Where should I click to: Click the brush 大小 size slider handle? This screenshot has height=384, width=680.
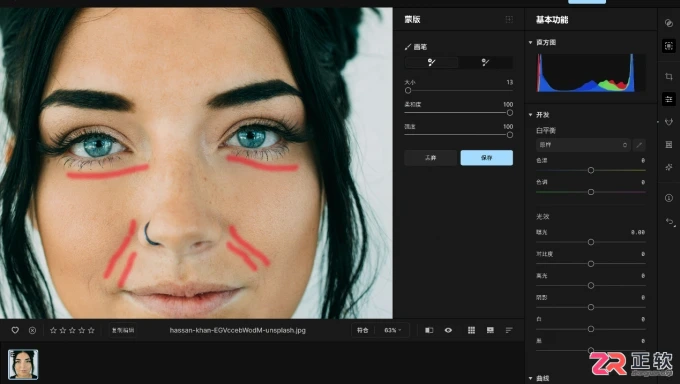pyautogui.click(x=408, y=91)
